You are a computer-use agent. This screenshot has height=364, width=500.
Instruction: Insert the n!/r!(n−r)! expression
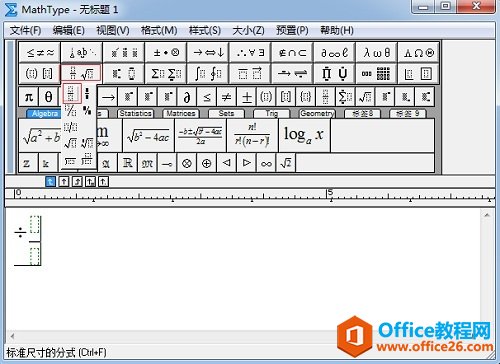coord(252,136)
